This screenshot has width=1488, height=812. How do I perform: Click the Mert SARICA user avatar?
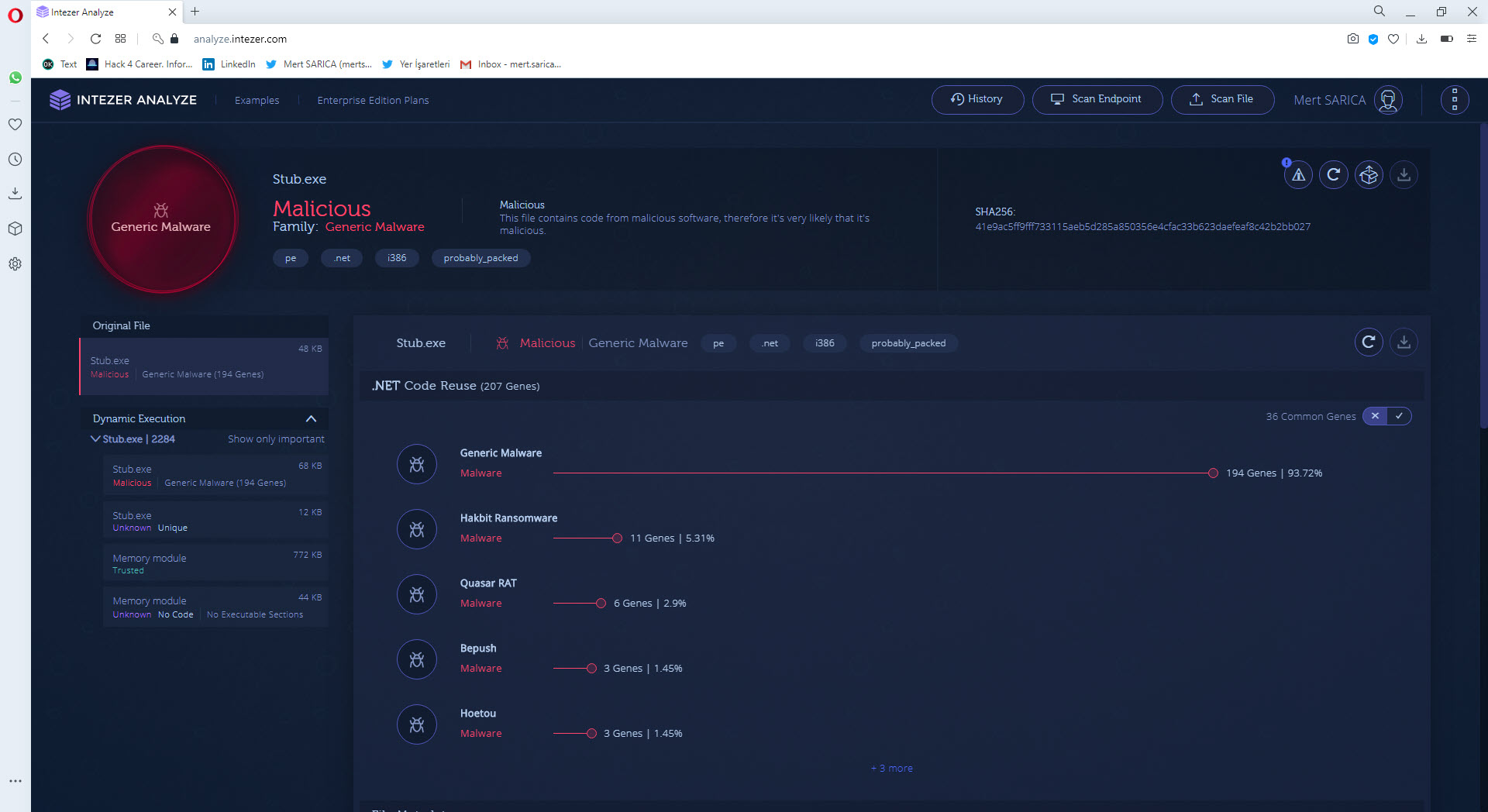point(1388,100)
